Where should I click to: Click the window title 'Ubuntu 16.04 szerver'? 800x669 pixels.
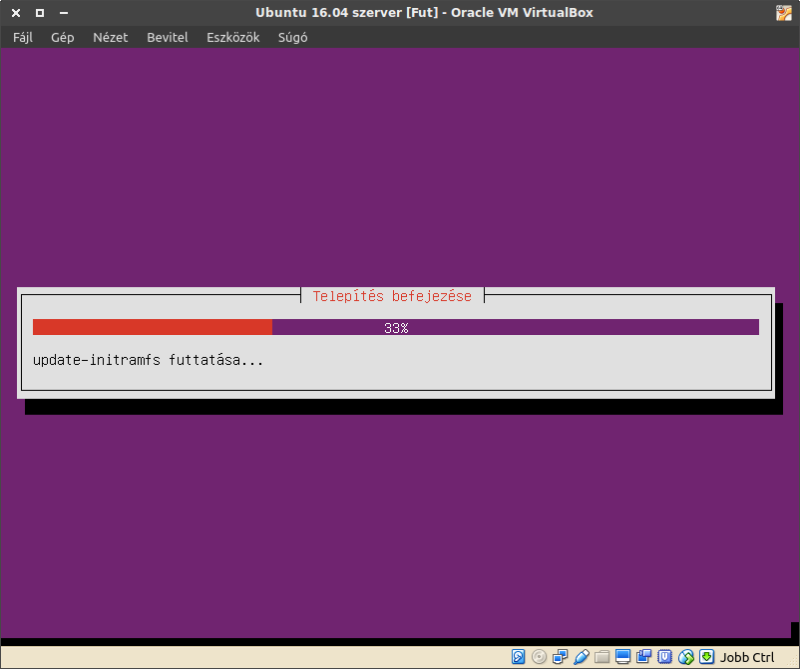click(x=329, y=13)
